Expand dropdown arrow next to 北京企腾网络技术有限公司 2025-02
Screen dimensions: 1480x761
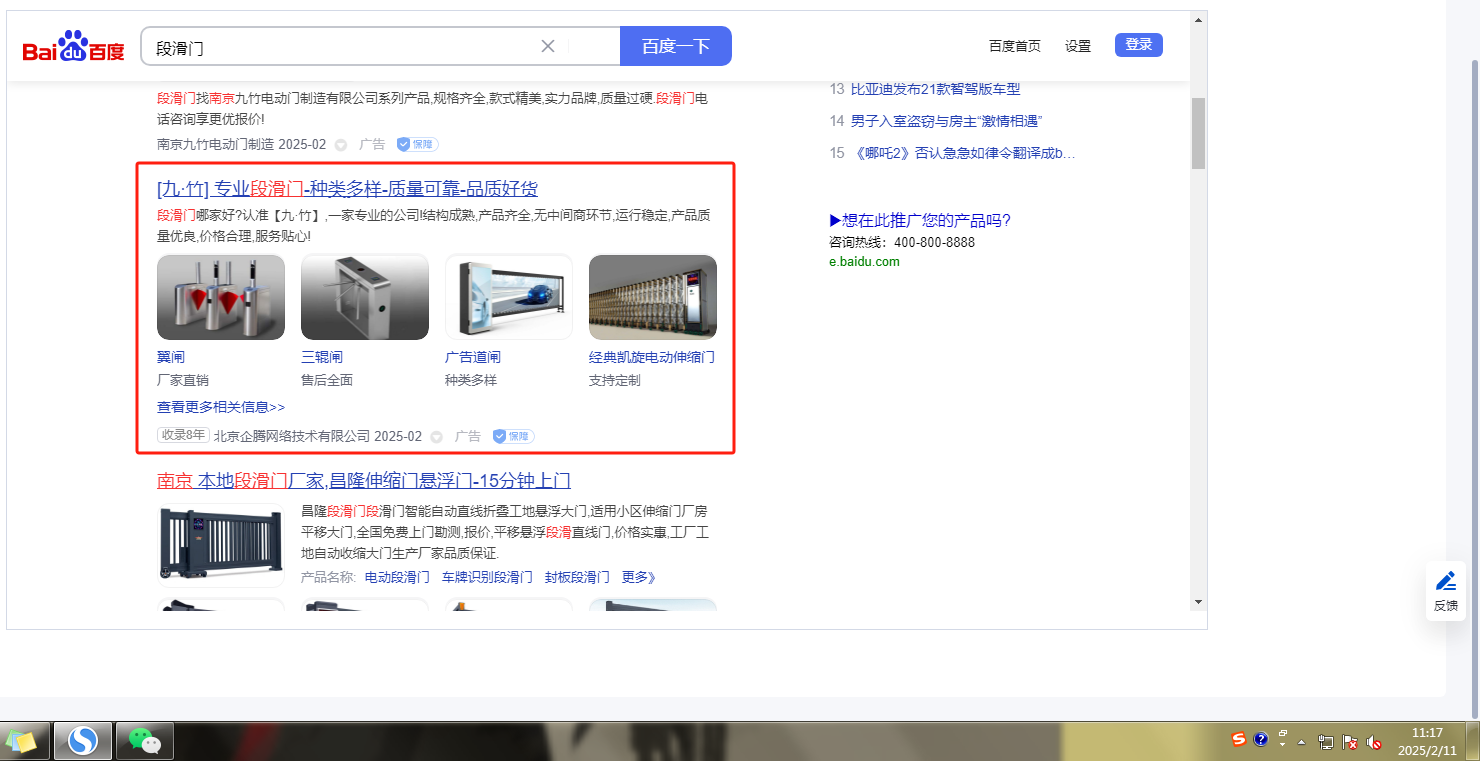click(436, 437)
